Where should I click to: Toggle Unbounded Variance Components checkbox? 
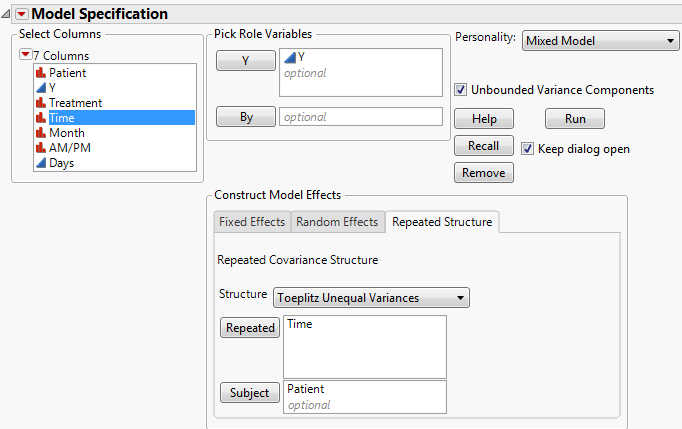461,90
